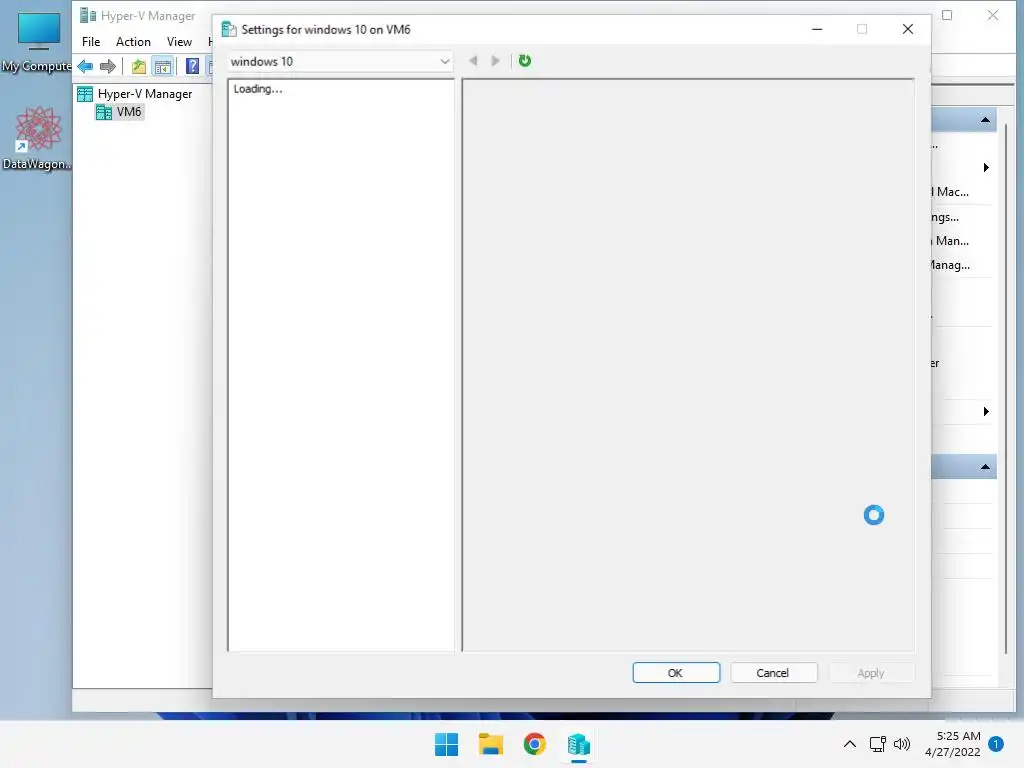Click Hyper-V Manager taskbar icon
Viewport: 1024px width, 768px height.
click(579, 744)
